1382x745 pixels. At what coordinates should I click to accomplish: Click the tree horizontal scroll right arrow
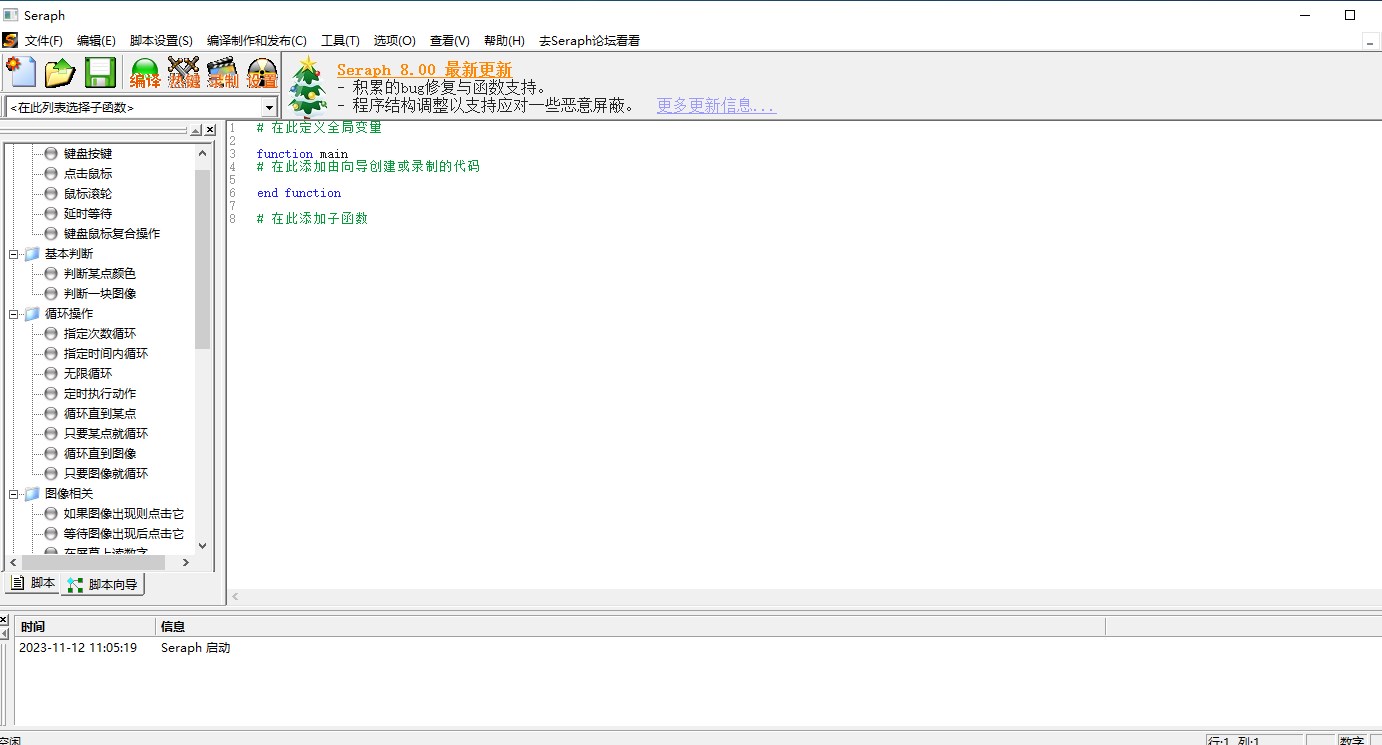186,563
